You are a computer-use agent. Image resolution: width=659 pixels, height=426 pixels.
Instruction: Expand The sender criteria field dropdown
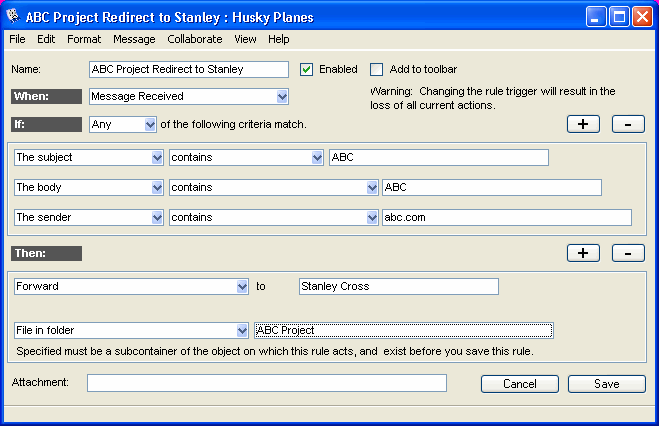coord(156,217)
